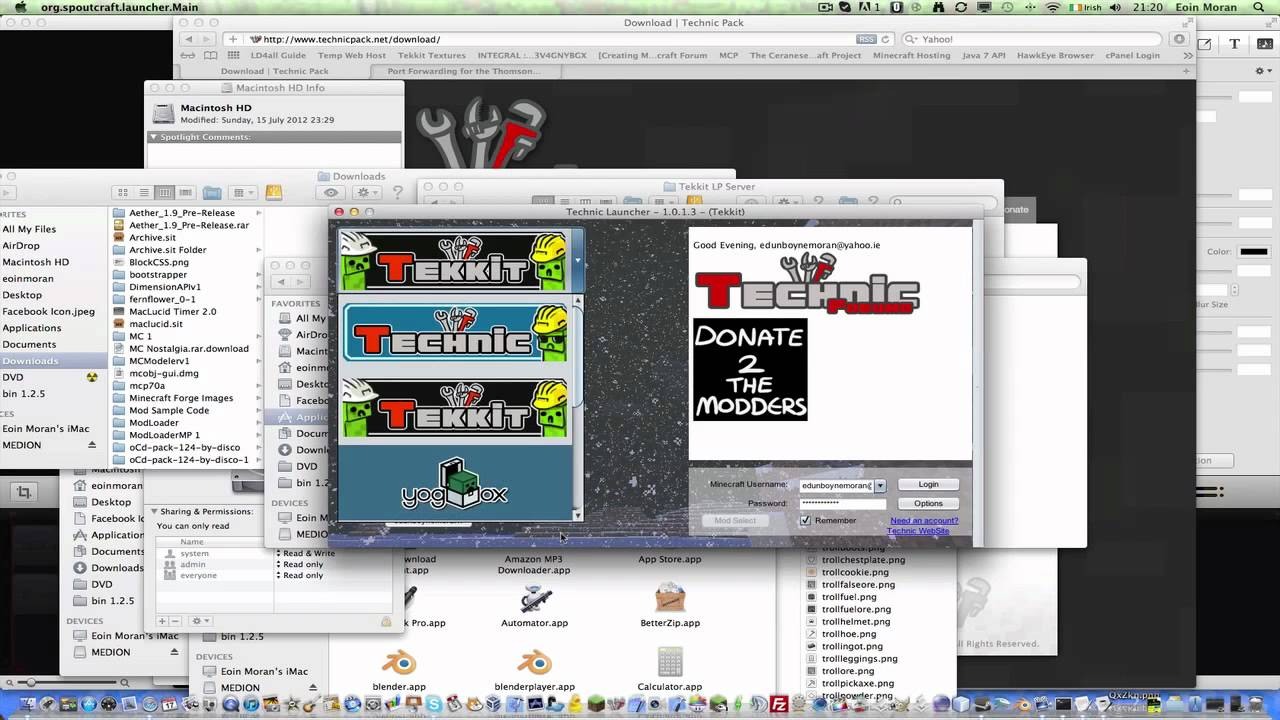
Task: Click the Login button in Technic Launcher
Action: (x=928, y=484)
